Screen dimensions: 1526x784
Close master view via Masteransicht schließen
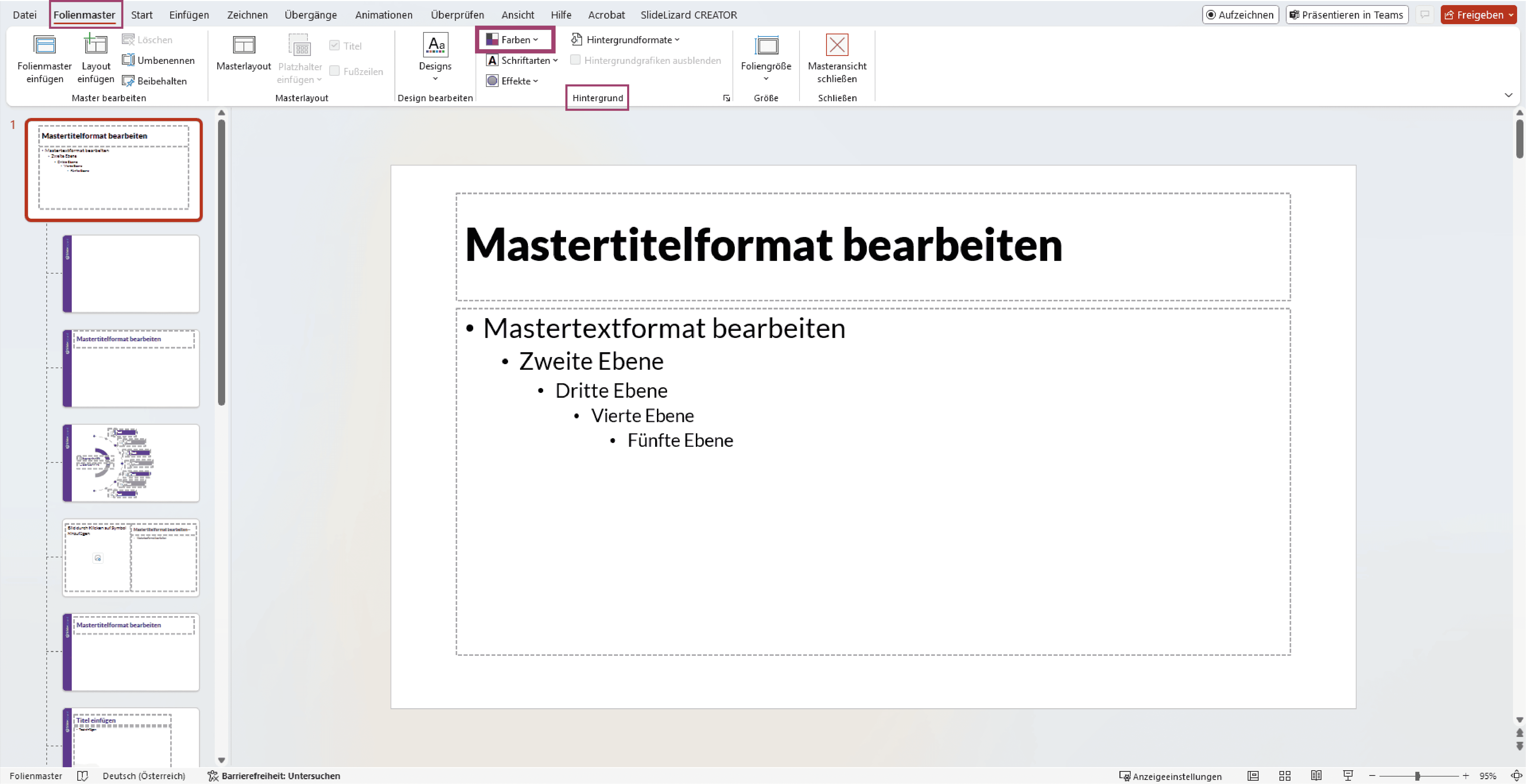pyautogui.click(x=837, y=58)
